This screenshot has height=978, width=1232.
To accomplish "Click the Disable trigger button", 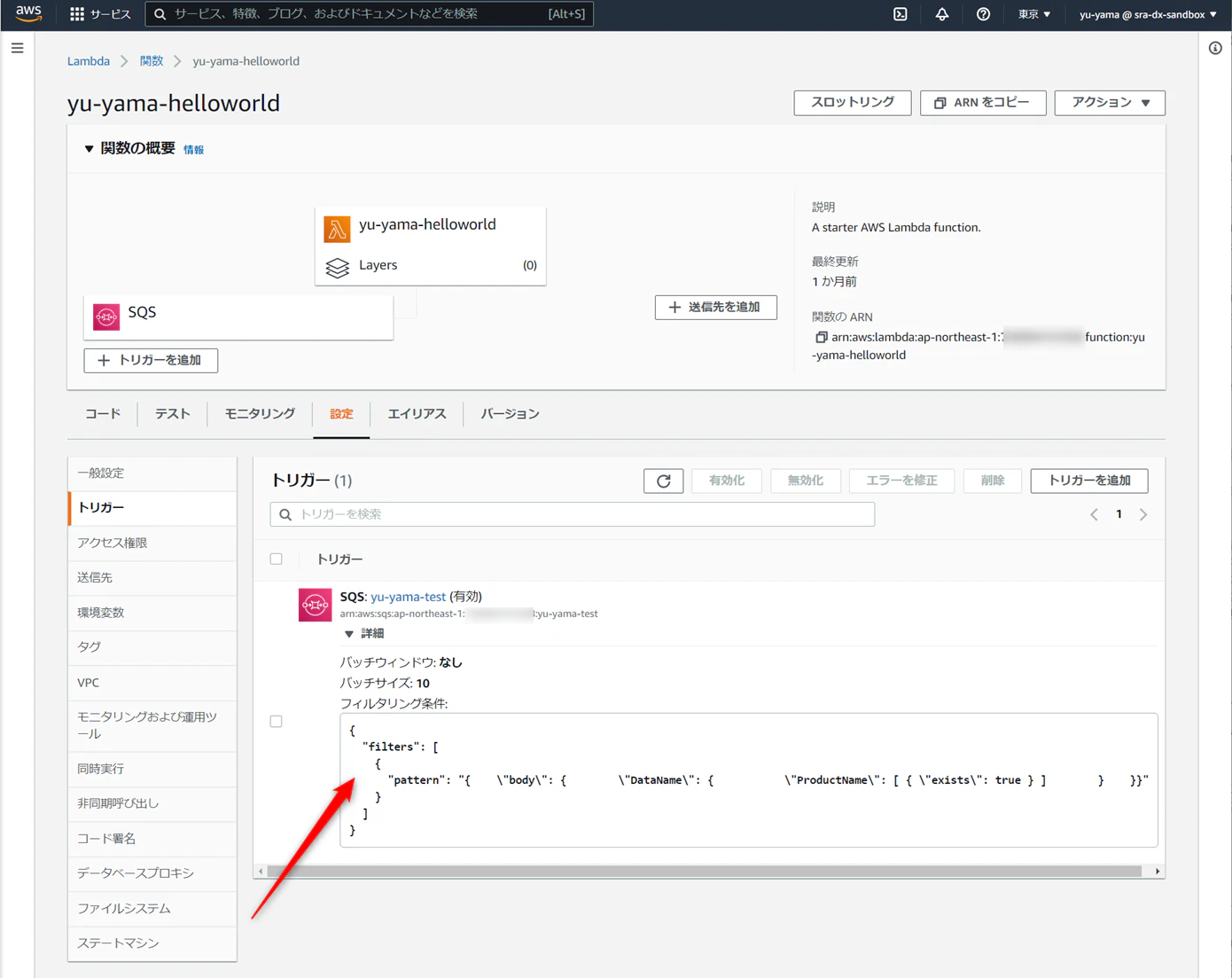I will (806, 481).
